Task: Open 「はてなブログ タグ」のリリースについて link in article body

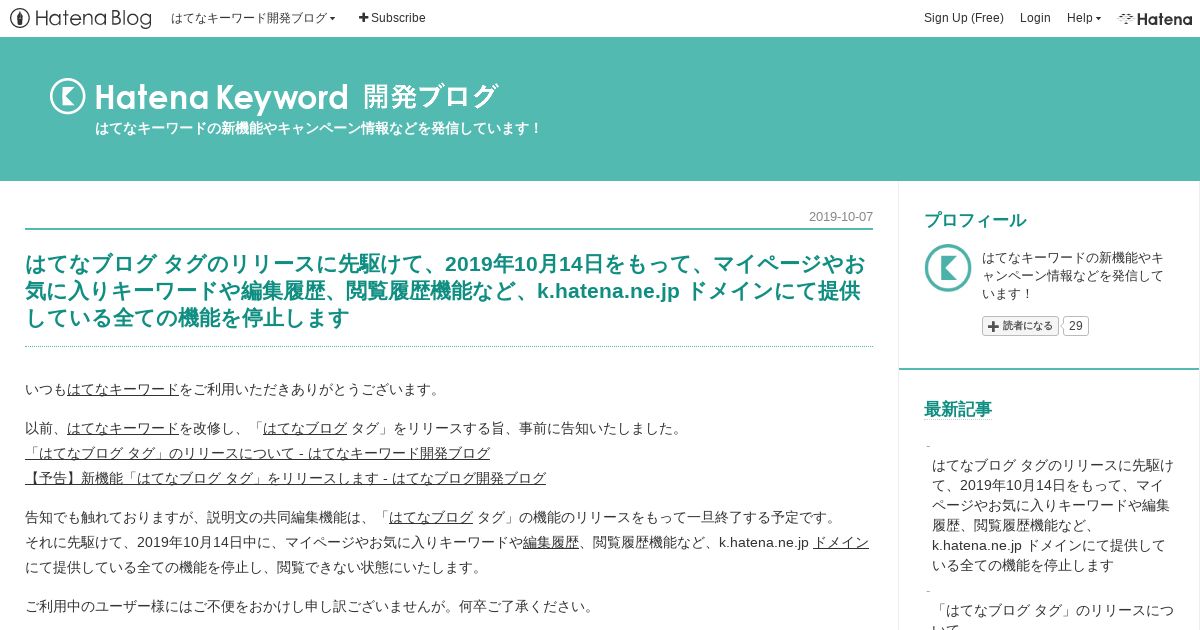Action: point(258,453)
